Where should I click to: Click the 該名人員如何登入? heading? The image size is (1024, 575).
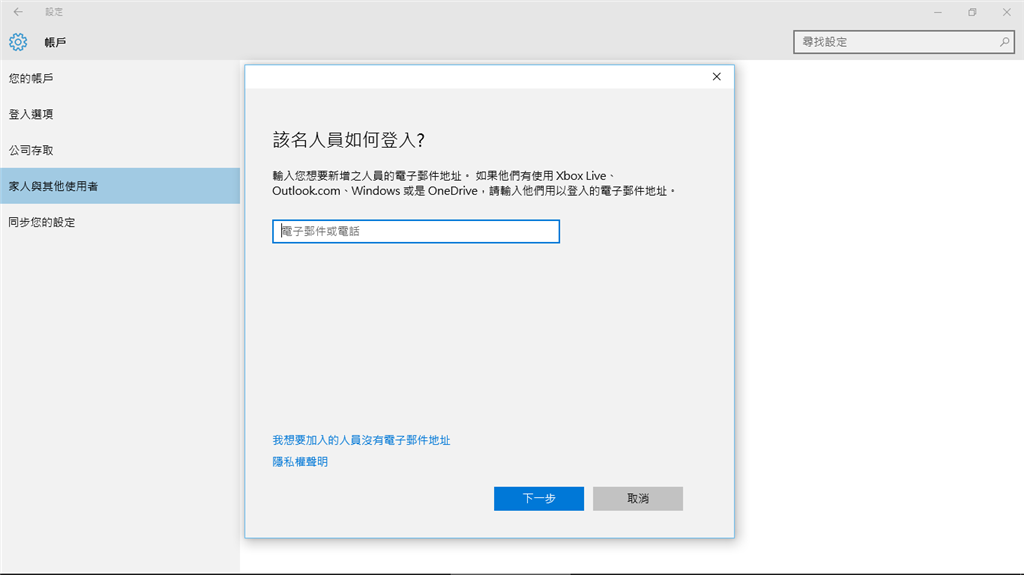click(x=349, y=140)
